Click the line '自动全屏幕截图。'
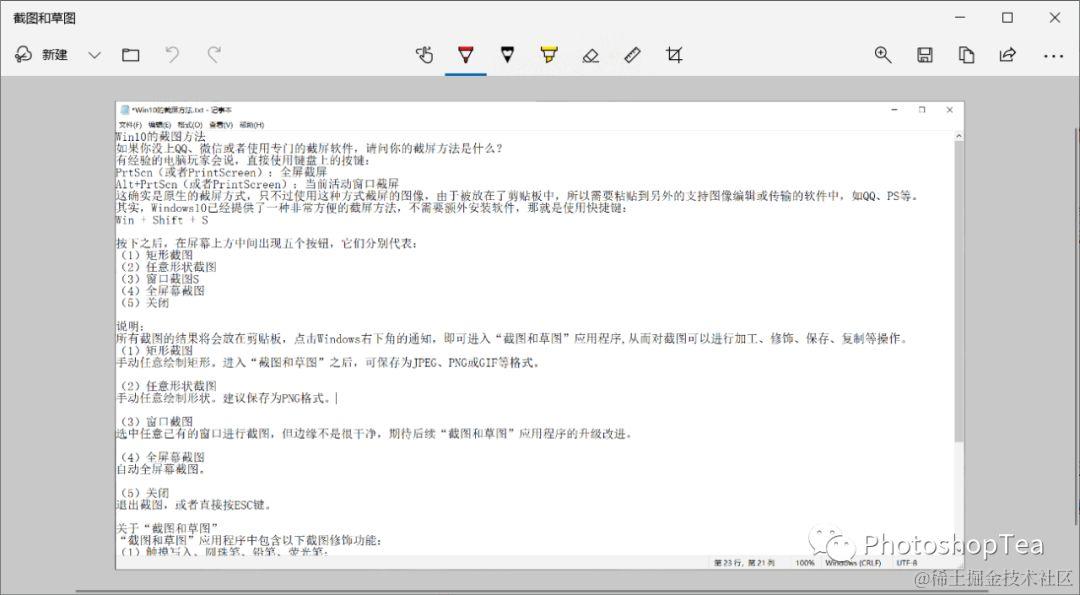Screen dimensions: 1080x595 click(x=160, y=469)
